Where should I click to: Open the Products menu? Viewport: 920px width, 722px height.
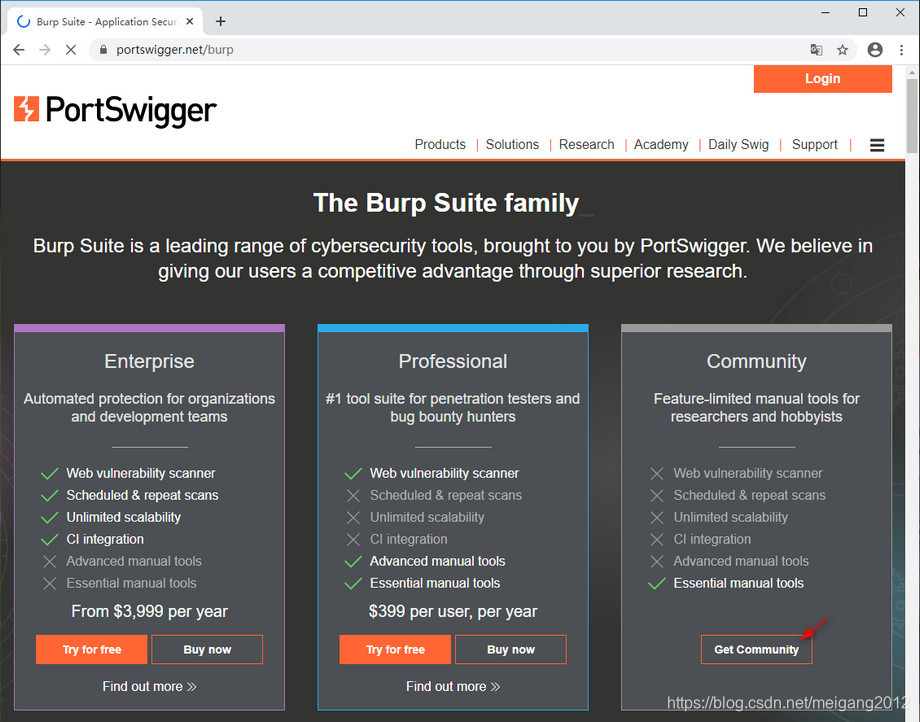point(440,144)
